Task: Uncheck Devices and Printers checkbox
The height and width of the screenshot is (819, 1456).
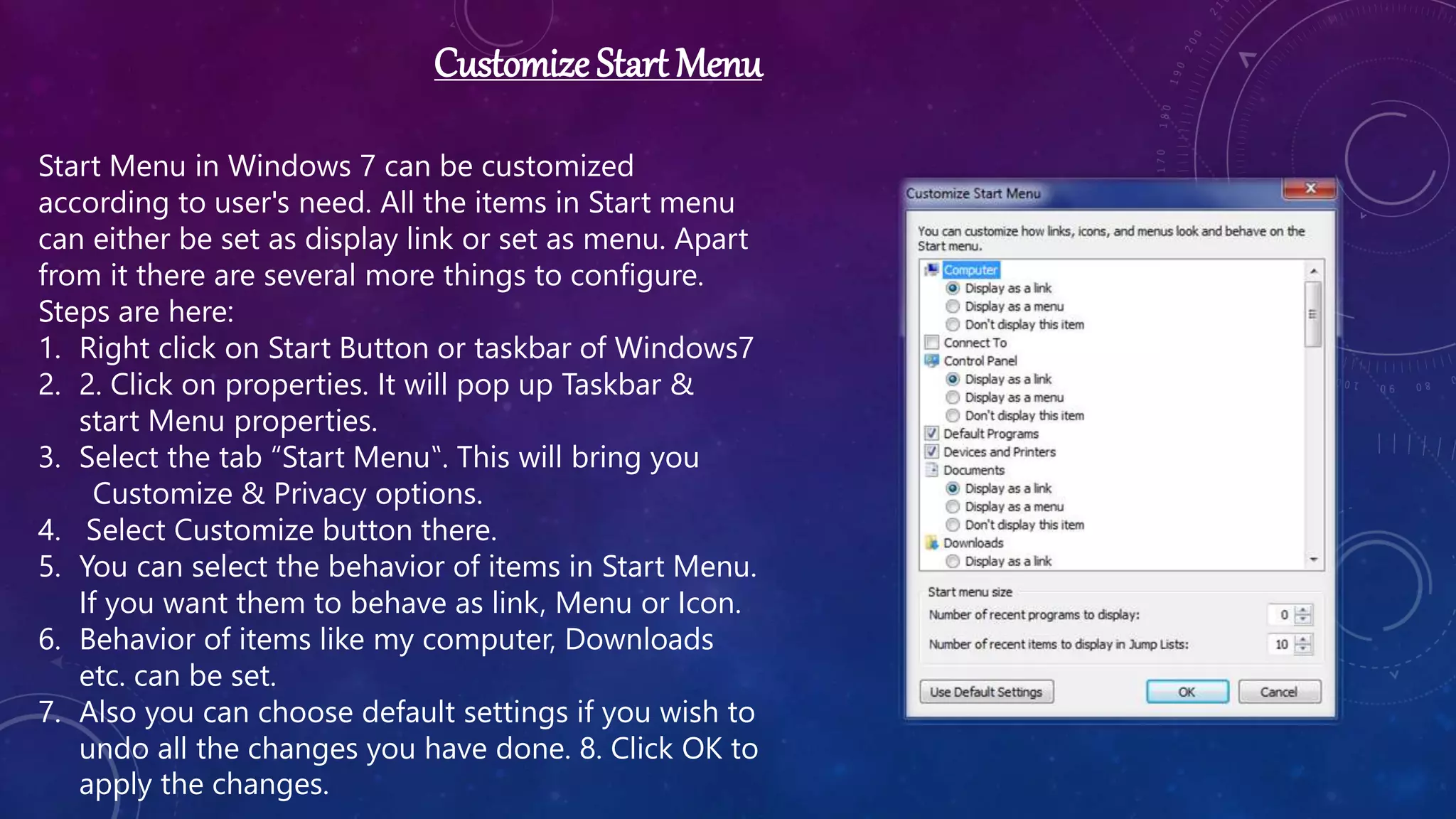Action: (932, 452)
